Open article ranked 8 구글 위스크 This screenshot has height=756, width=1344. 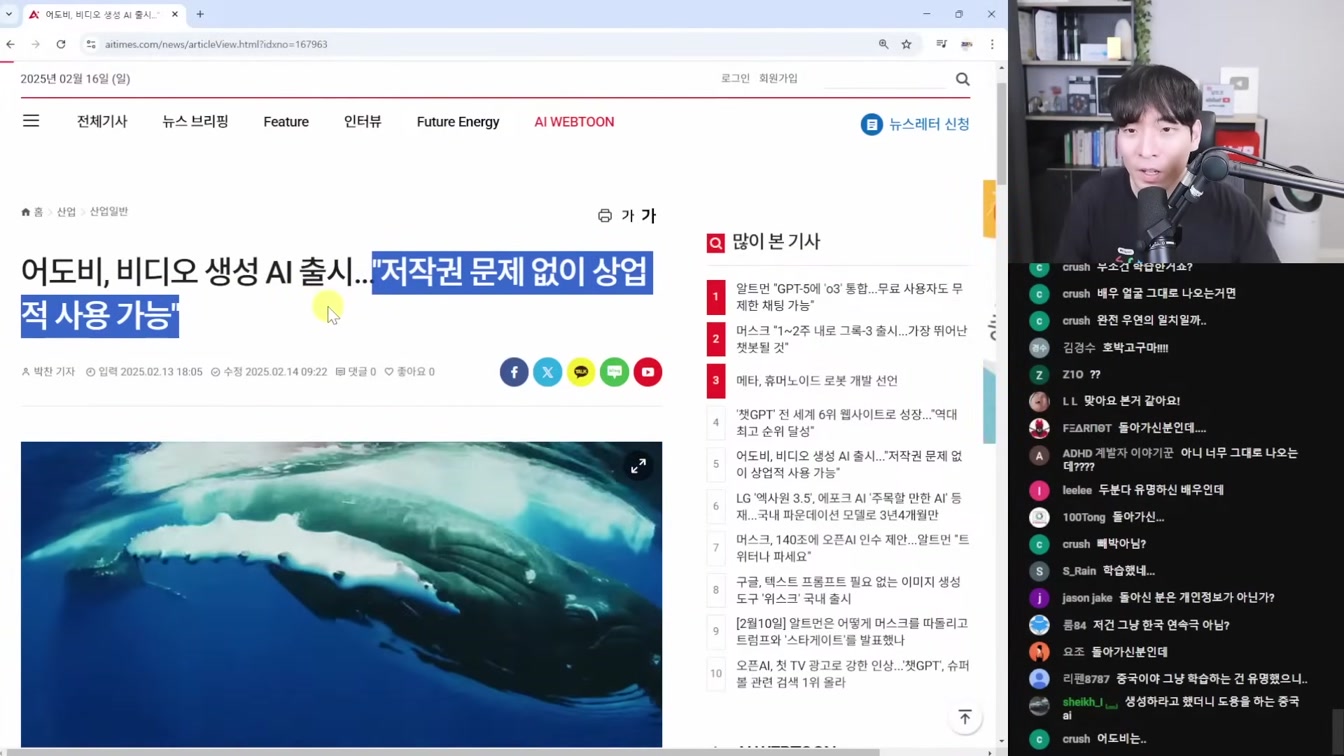(x=848, y=590)
